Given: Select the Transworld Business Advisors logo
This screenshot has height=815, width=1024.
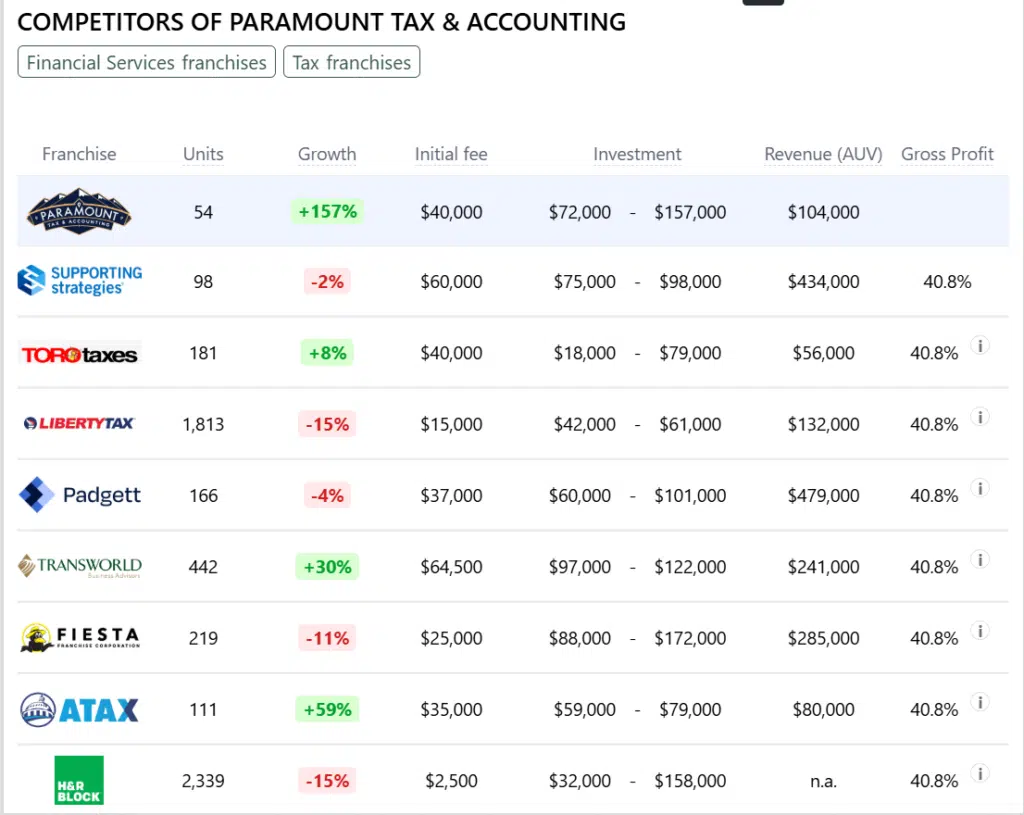Looking at the screenshot, I should (80, 567).
